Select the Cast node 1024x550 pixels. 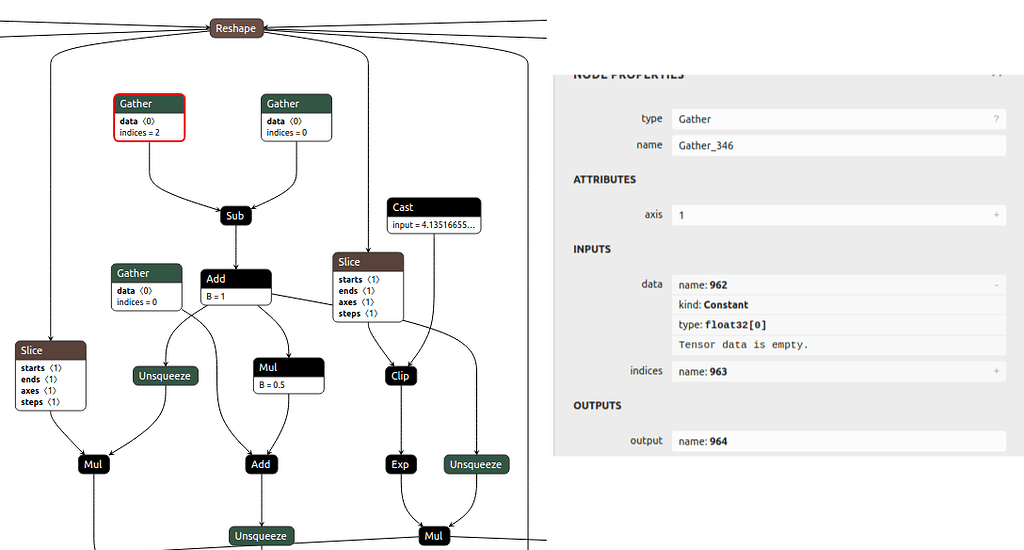click(433, 216)
